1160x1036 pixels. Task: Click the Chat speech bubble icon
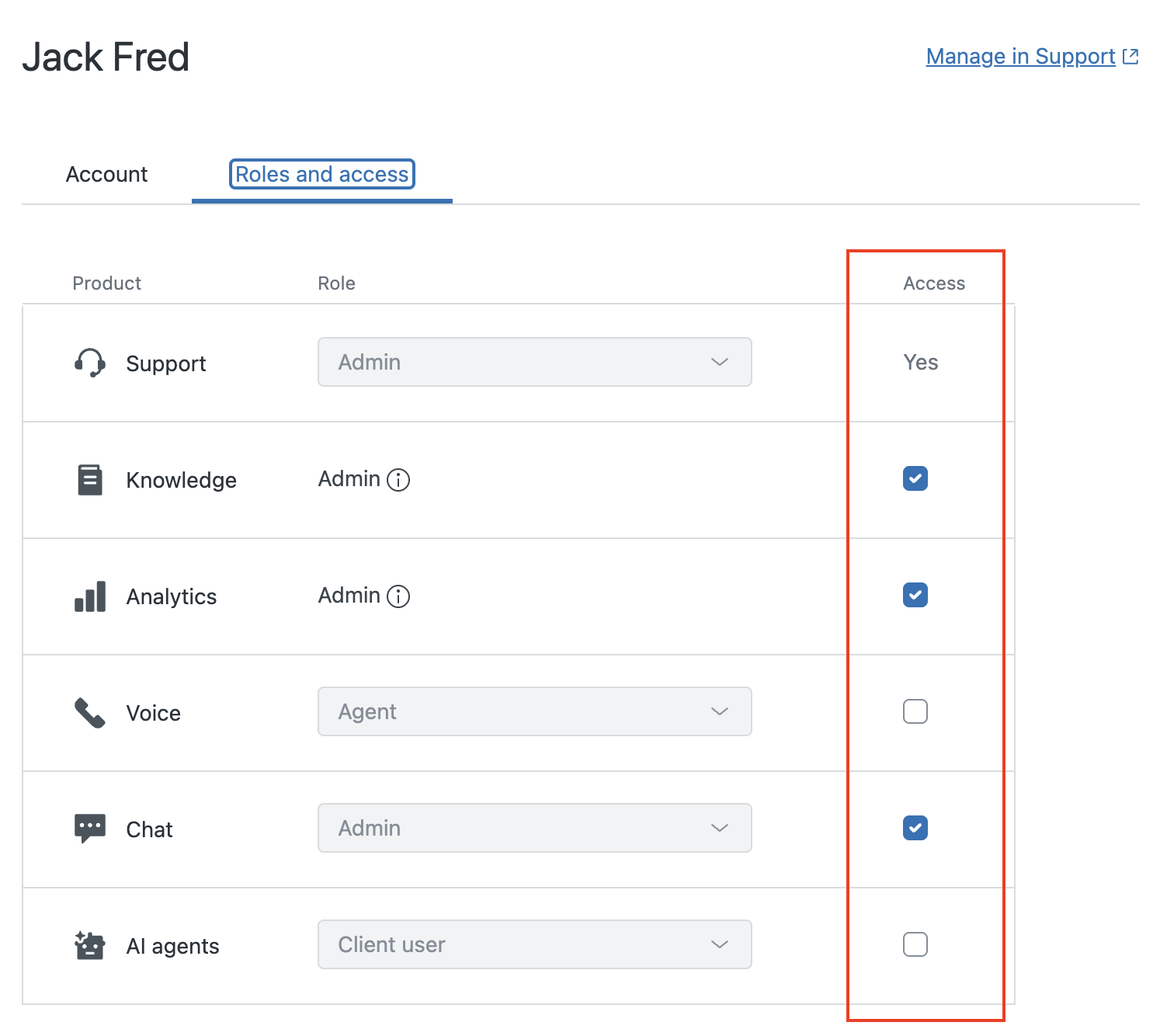(x=90, y=829)
